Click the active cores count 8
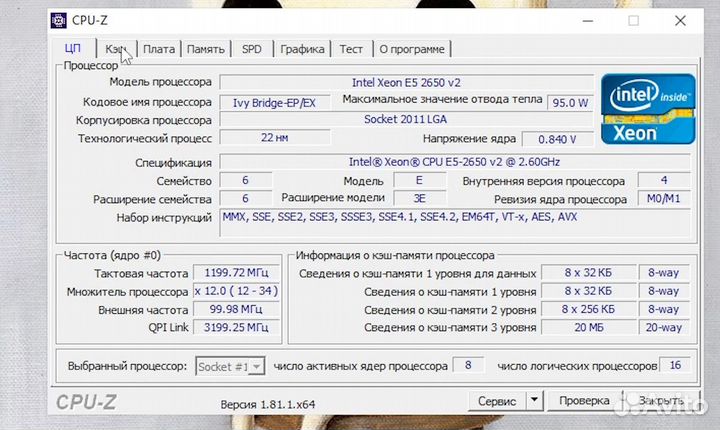 (x=468, y=365)
